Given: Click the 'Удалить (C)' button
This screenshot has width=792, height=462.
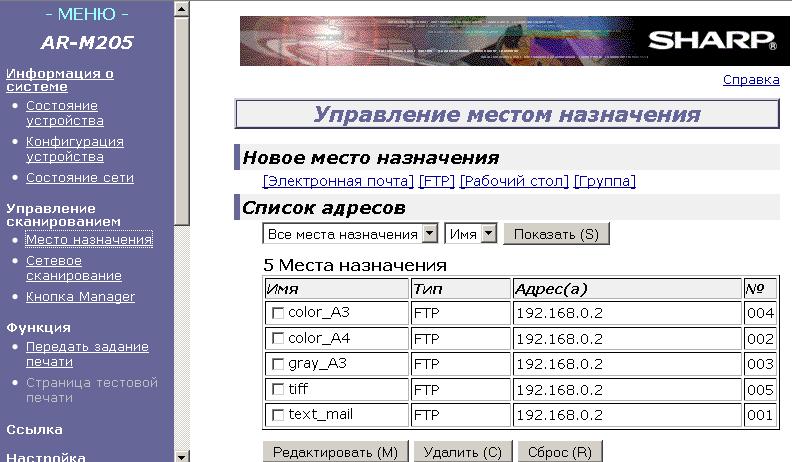Looking at the screenshot, I should pos(463,452).
